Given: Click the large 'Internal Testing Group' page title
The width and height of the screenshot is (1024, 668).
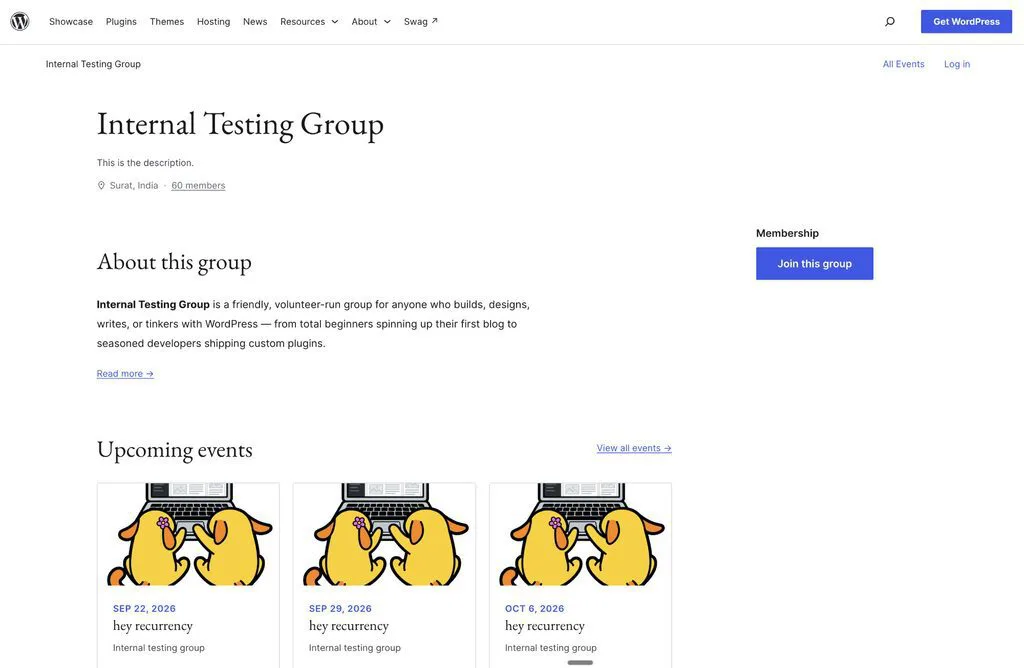Looking at the screenshot, I should pyautogui.click(x=240, y=125).
